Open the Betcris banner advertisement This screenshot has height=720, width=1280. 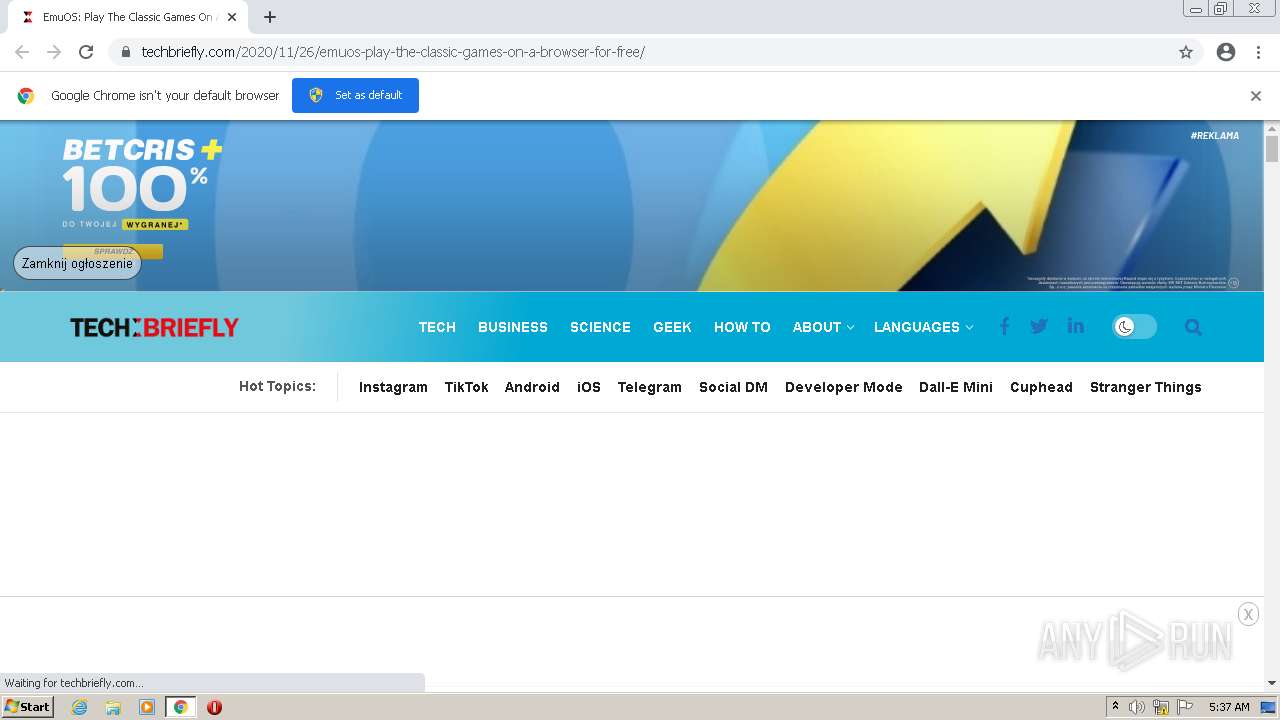[632, 206]
